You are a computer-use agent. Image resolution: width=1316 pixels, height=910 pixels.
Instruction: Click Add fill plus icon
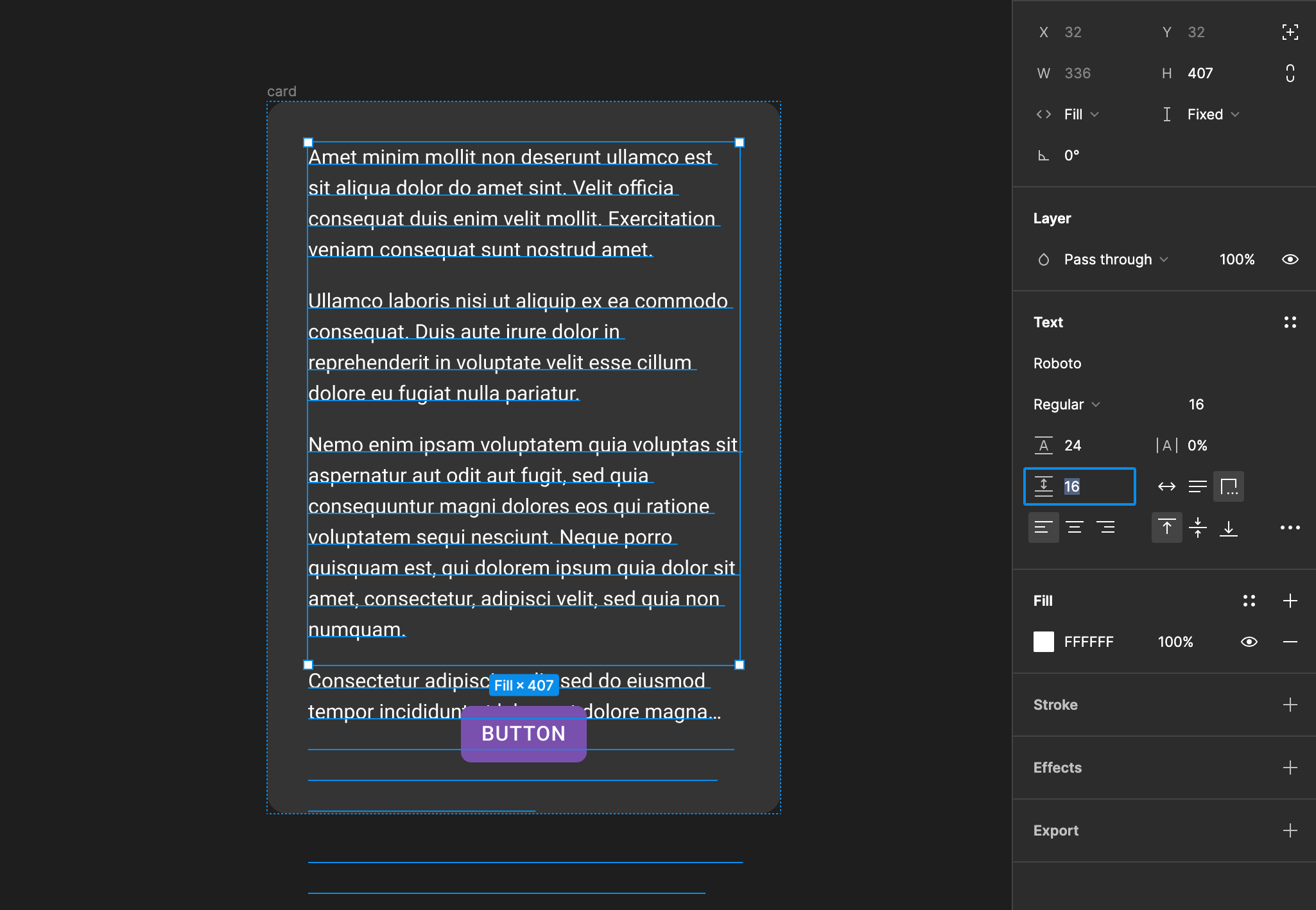coord(1289,600)
